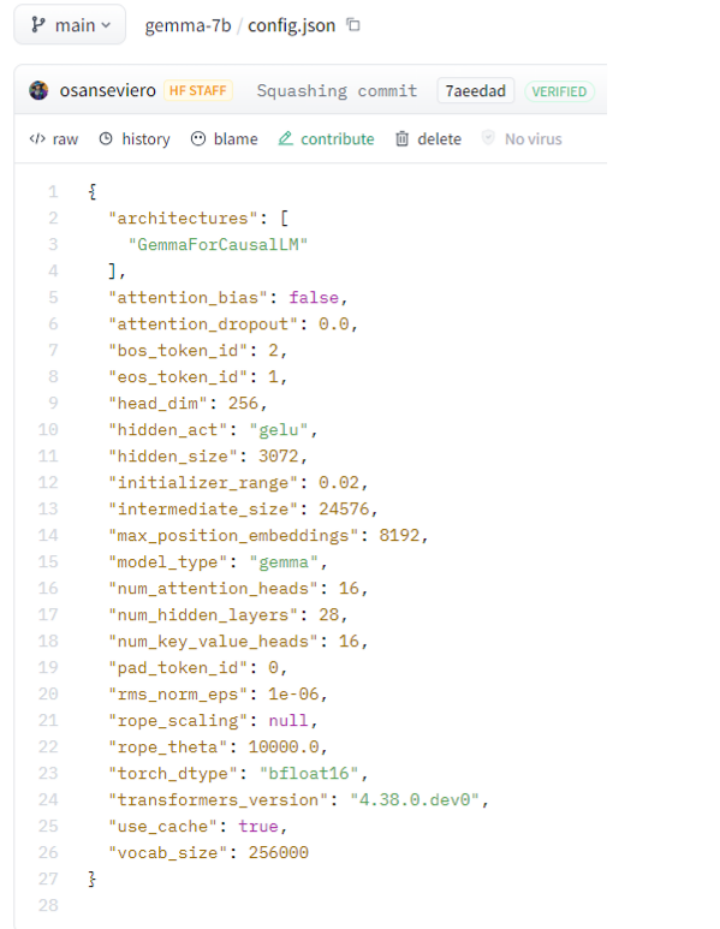Click the hidden_size value 3072
This screenshot has width=720, height=929.
point(279,456)
